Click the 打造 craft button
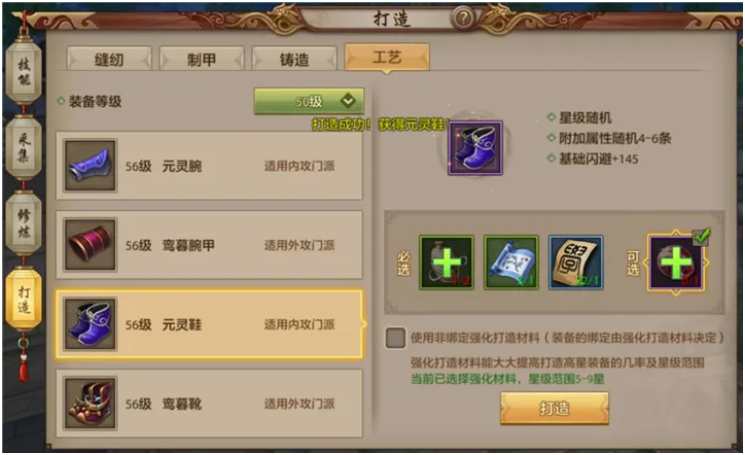745x455 pixels. click(554, 408)
